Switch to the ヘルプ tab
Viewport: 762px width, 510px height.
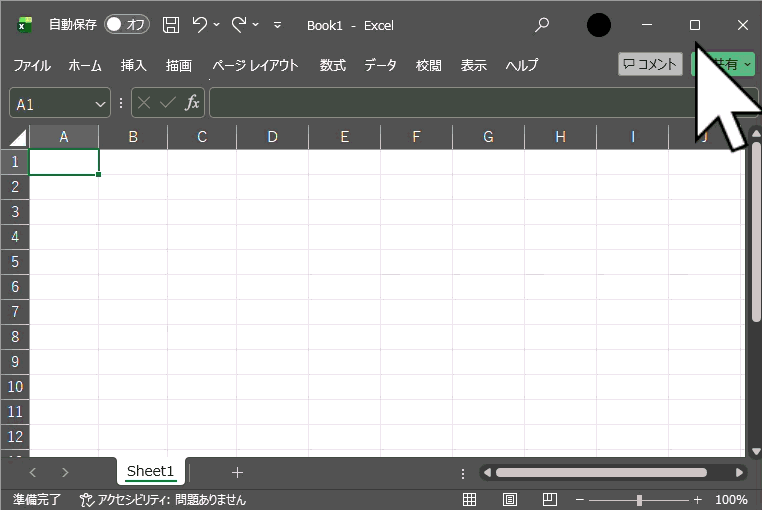click(522, 65)
